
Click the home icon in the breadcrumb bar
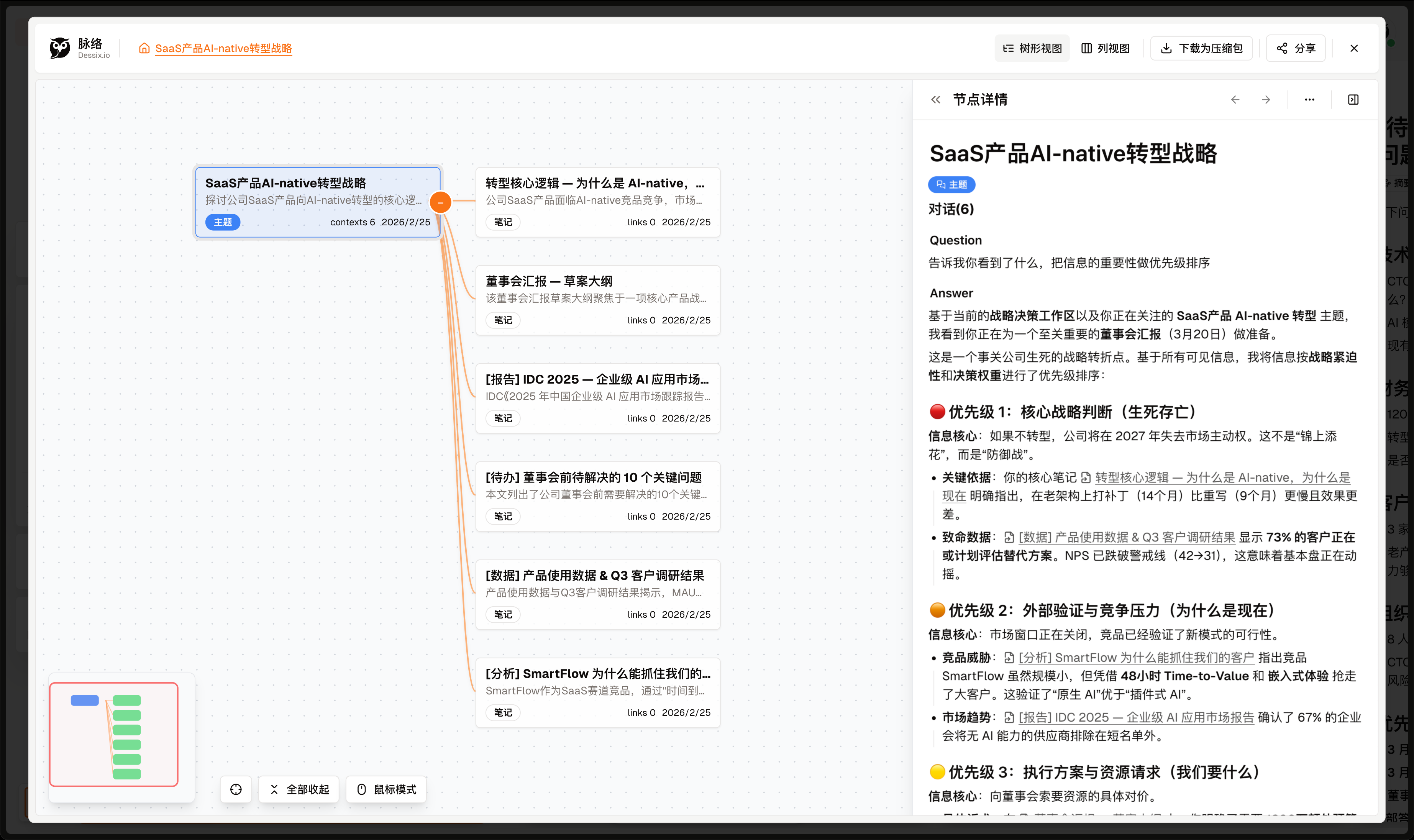(144, 49)
